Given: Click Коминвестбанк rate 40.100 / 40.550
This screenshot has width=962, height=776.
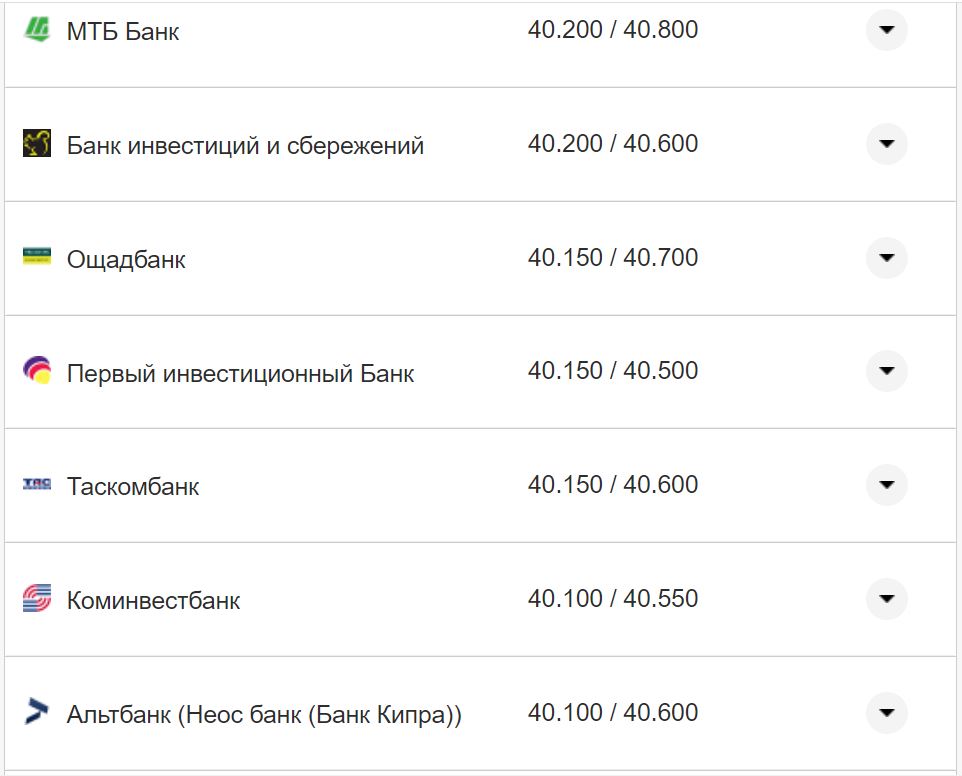Looking at the screenshot, I should [613, 599].
